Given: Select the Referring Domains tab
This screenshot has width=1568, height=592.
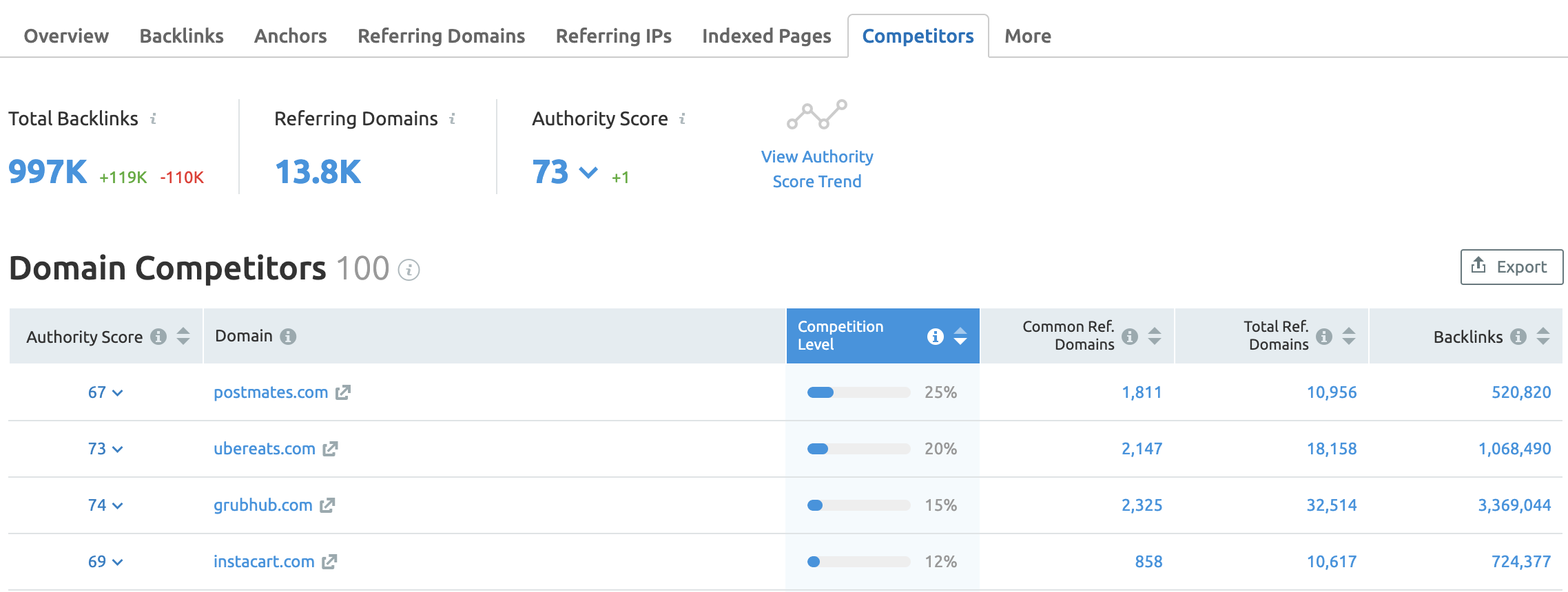Looking at the screenshot, I should 441,36.
